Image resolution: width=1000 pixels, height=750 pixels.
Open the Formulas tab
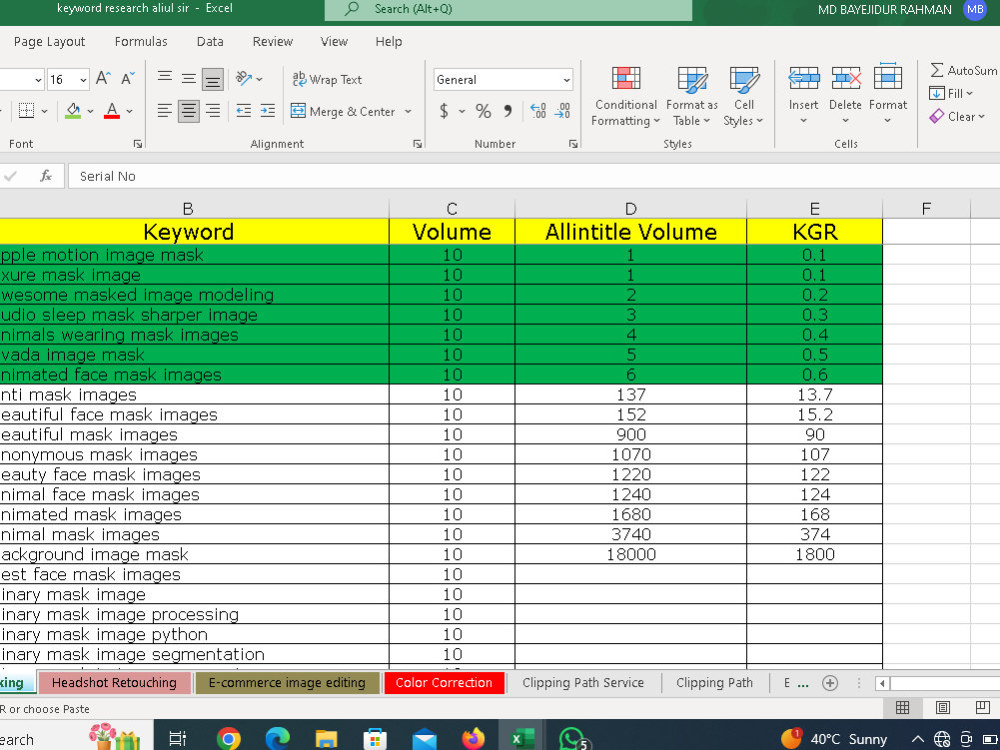pyautogui.click(x=141, y=41)
